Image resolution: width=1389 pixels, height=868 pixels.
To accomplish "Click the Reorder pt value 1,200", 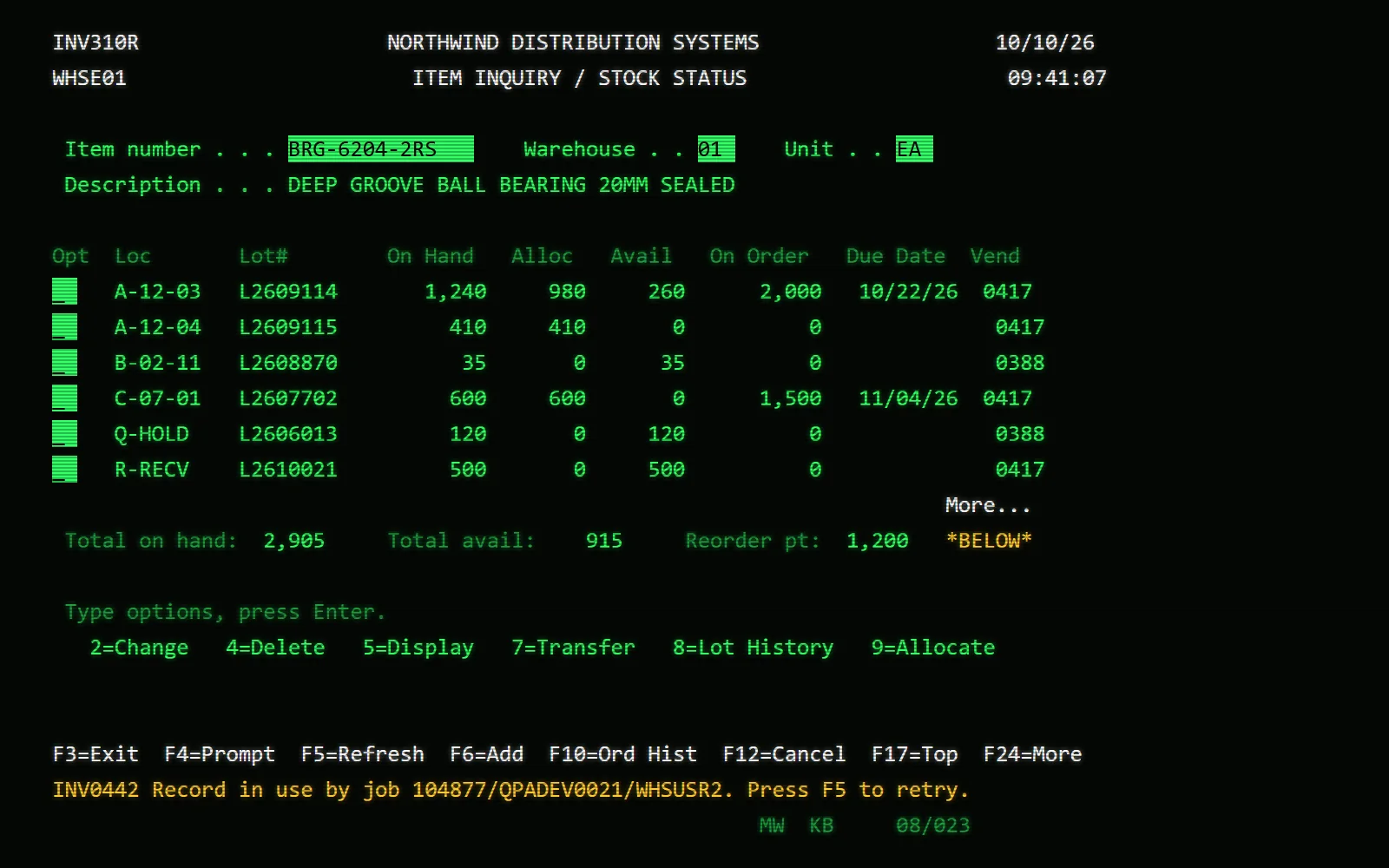I will [878, 541].
